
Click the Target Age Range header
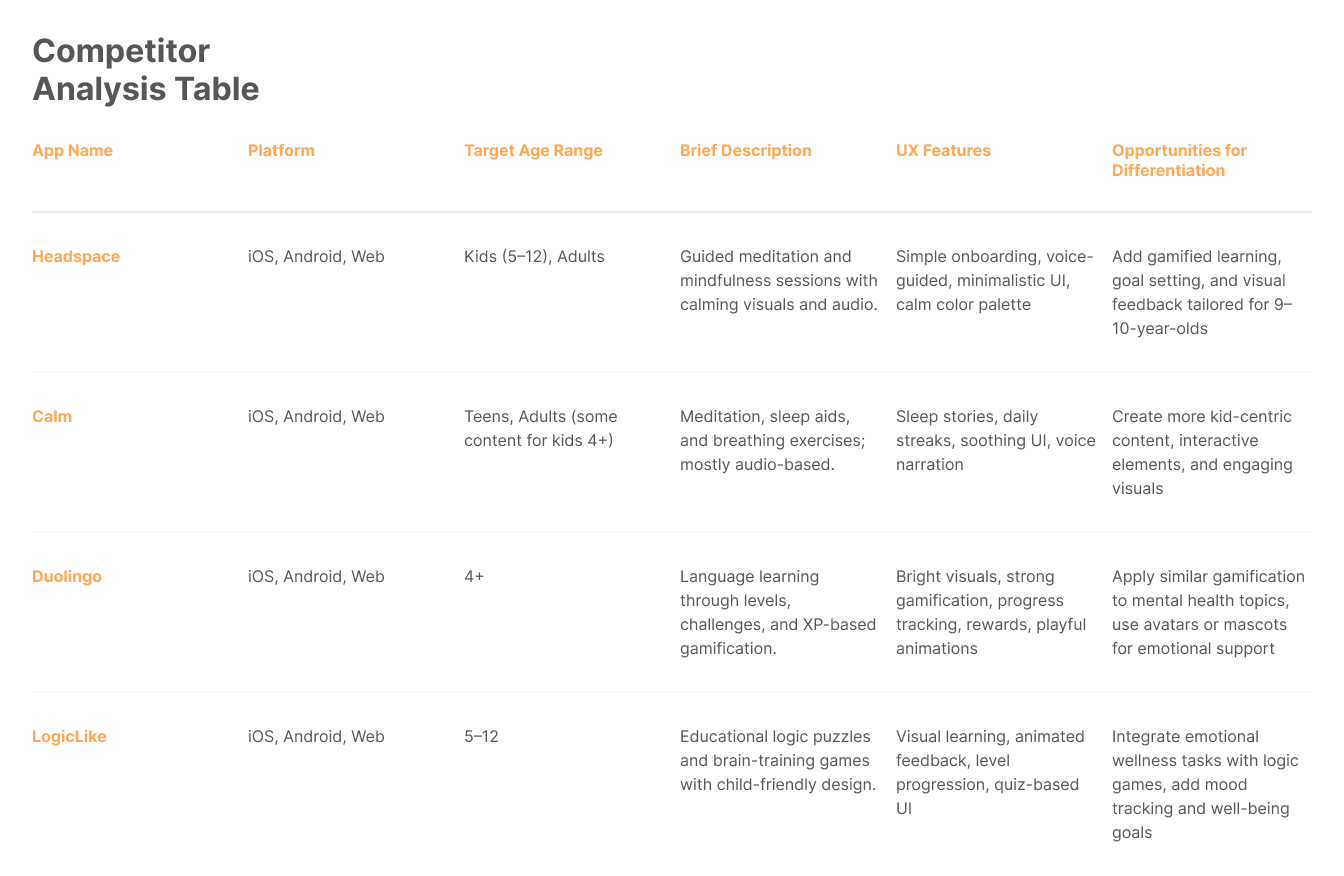click(x=533, y=151)
